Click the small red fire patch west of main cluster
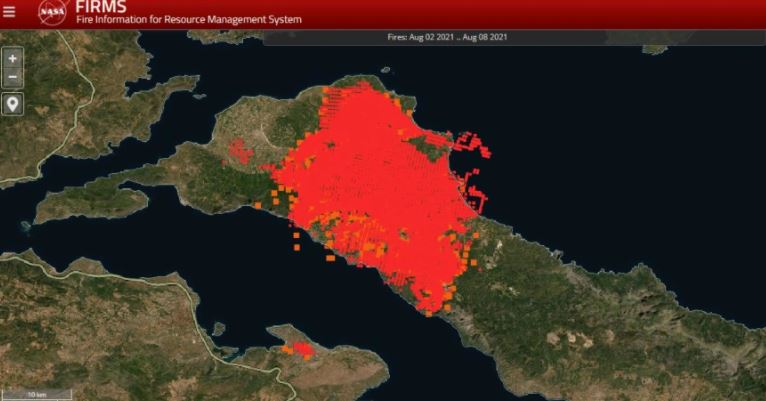766x401 pixels. coord(241,151)
